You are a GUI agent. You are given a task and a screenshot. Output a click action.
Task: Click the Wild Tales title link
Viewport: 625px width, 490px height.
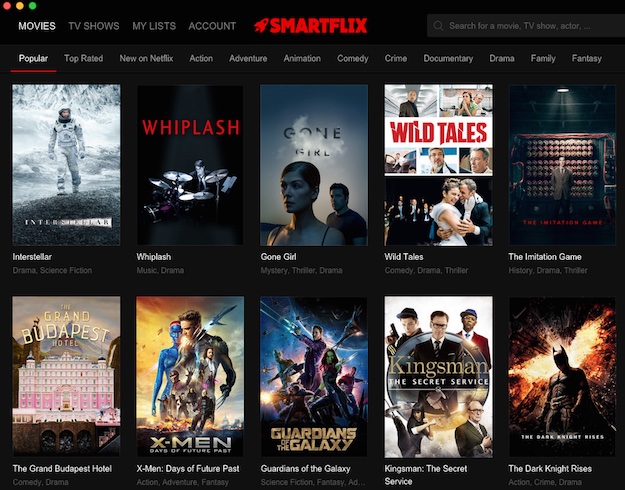click(404, 257)
